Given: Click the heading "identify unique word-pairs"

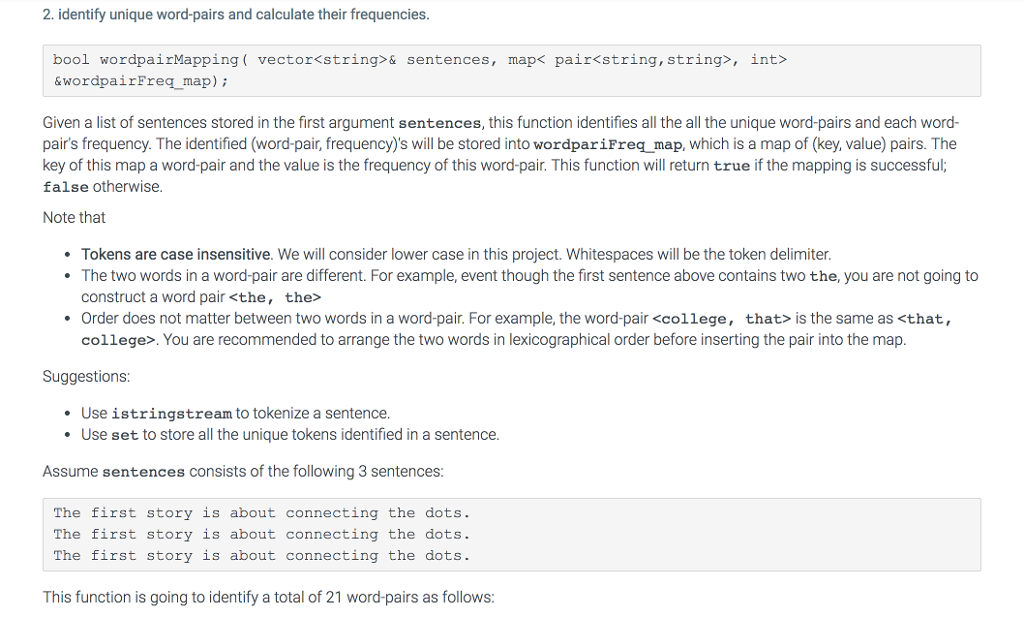Looking at the screenshot, I should click(x=236, y=15).
